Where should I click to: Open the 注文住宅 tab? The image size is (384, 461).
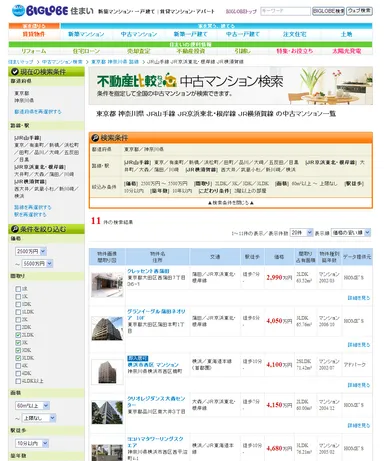click(x=295, y=34)
